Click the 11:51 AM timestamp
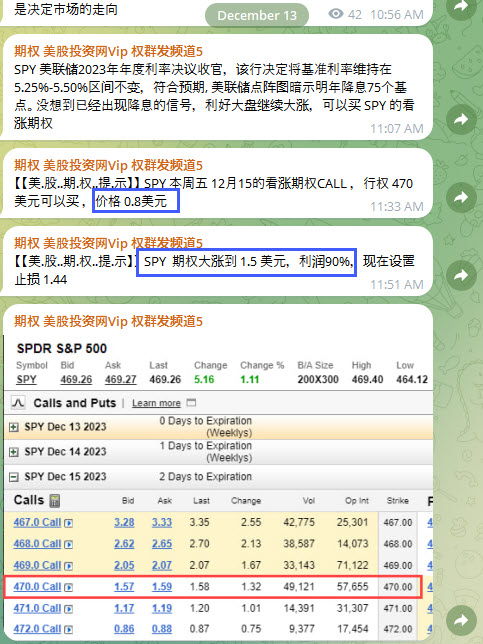The image size is (483, 644). point(397,285)
